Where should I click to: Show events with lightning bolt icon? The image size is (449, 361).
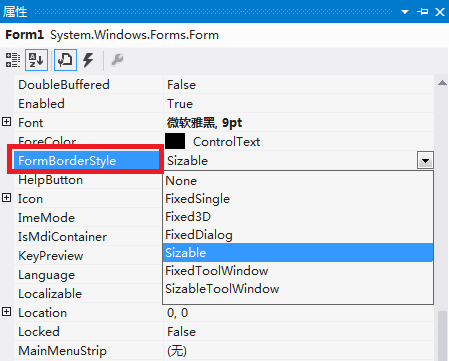pos(88,60)
